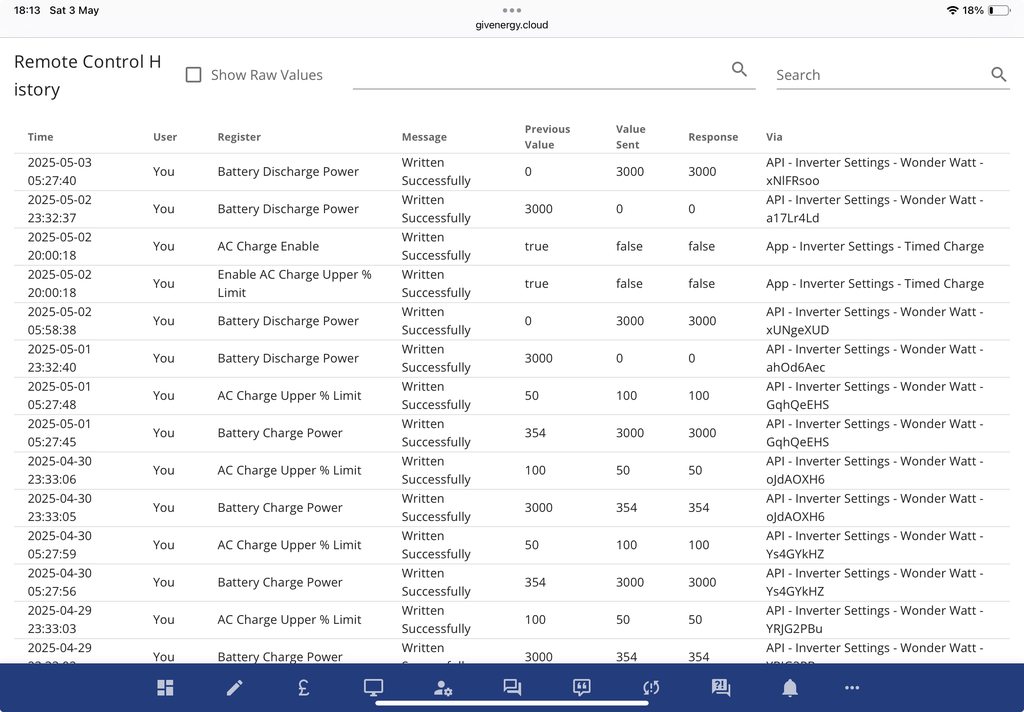Click the Register column header
The image size is (1024, 712).
pos(239,137)
